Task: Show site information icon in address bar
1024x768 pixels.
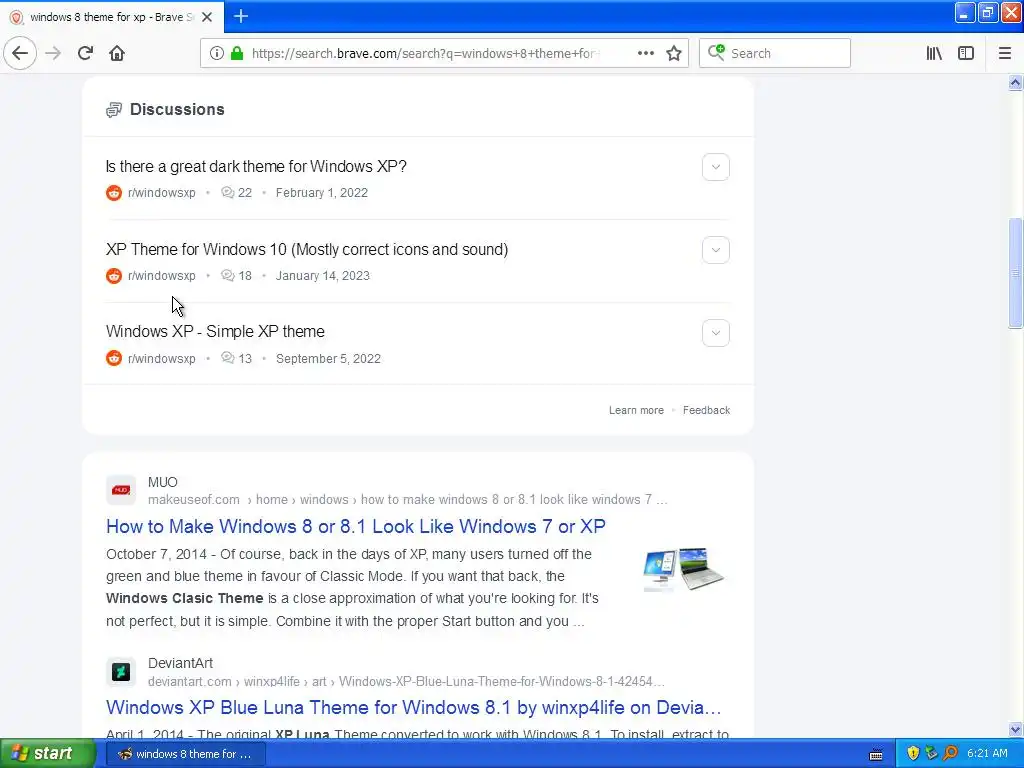Action: click(217, 54)
